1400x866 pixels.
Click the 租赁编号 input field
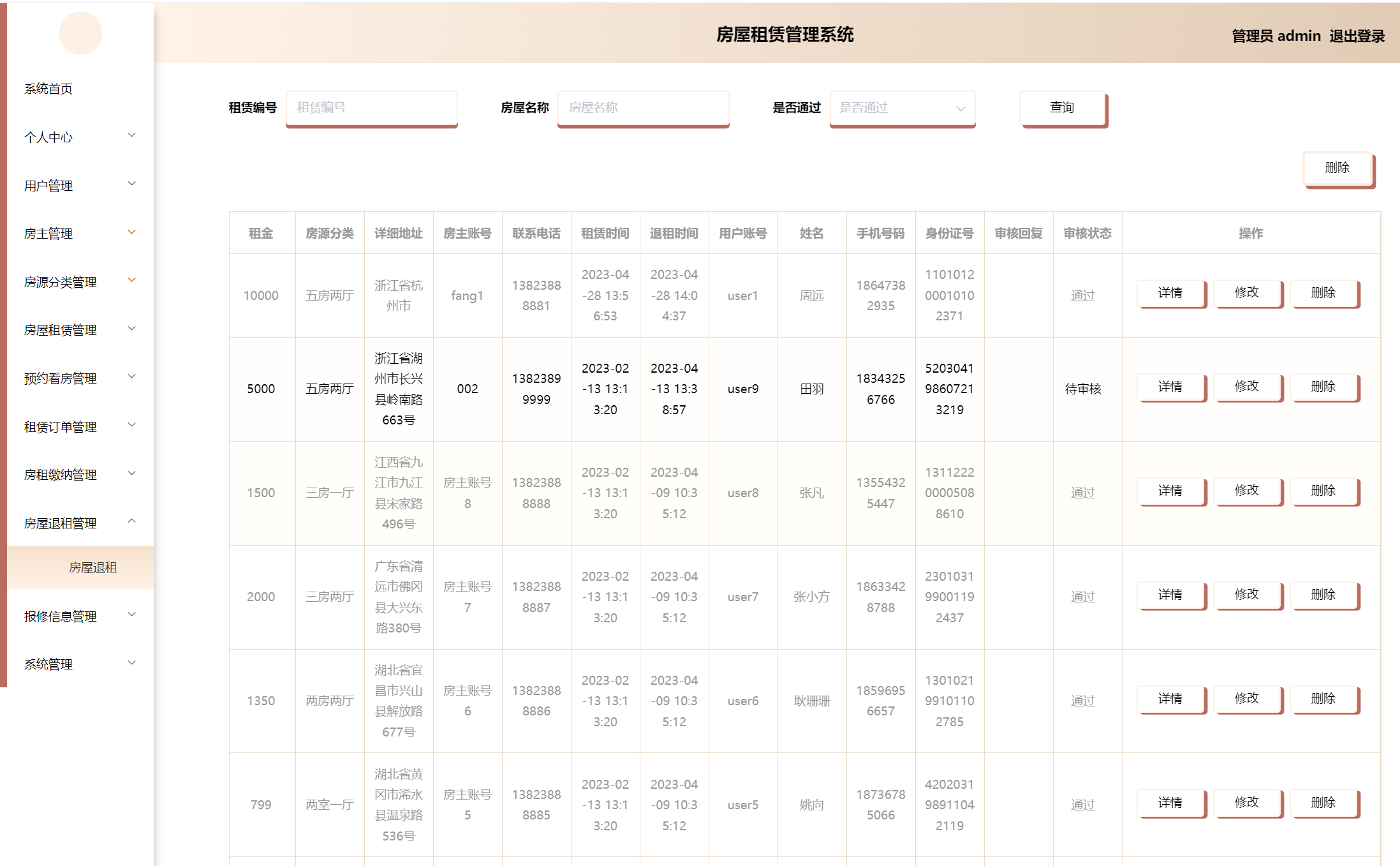pyautogui.click(x=371, y=108)
